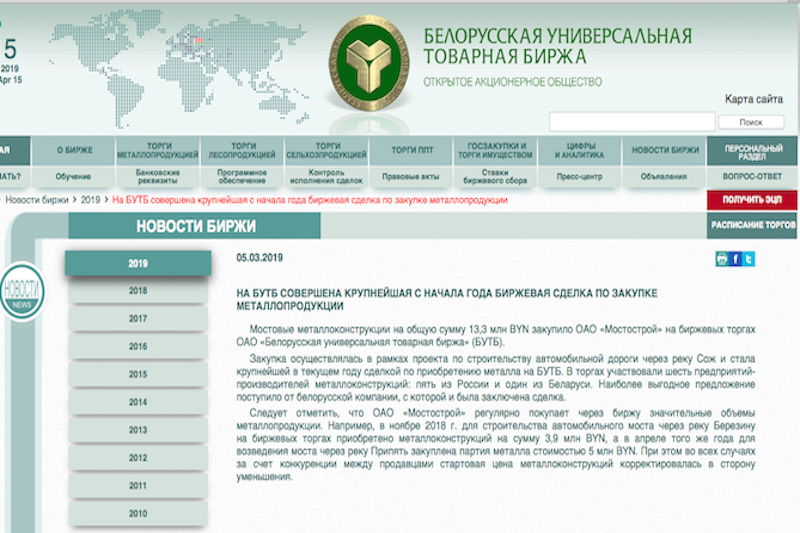Click in the site search field
The image size is (800, 533).
(631, 122)
